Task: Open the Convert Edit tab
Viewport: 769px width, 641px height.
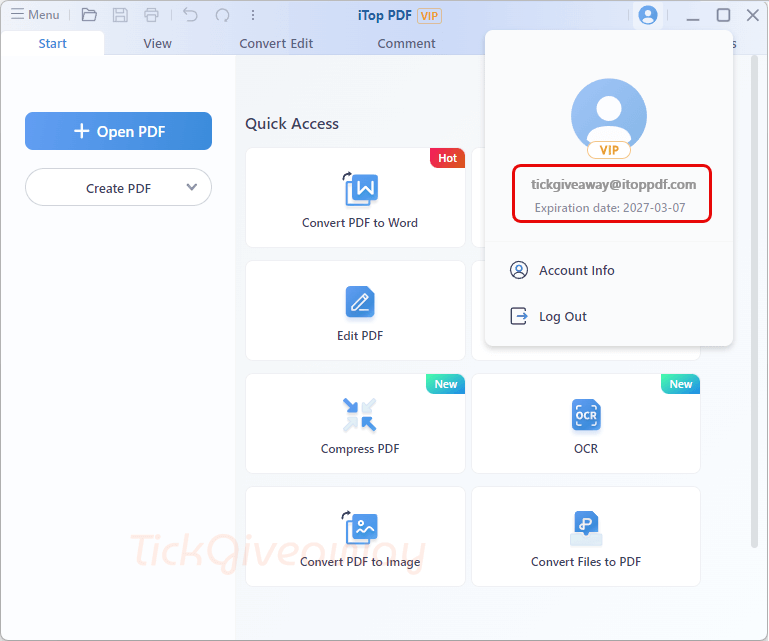Action: [x=276, y=43]
